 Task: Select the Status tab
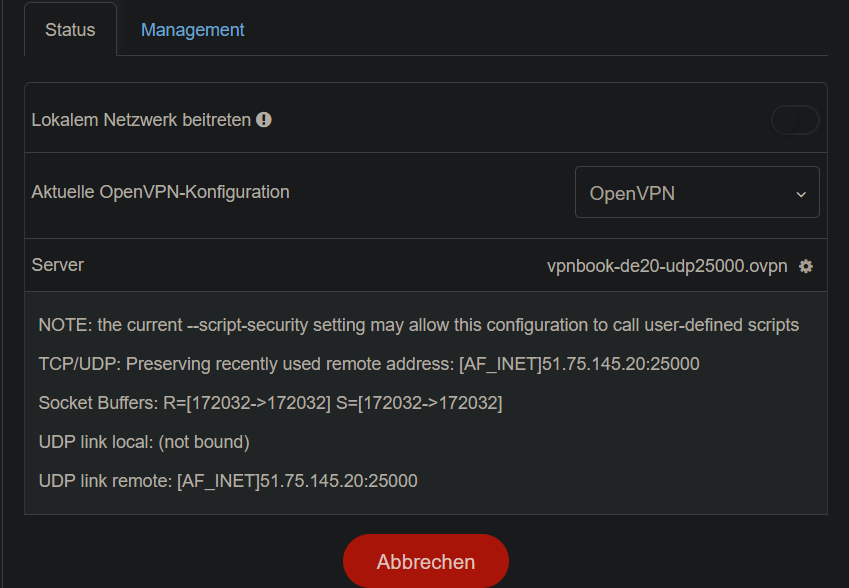pos(70,30)
